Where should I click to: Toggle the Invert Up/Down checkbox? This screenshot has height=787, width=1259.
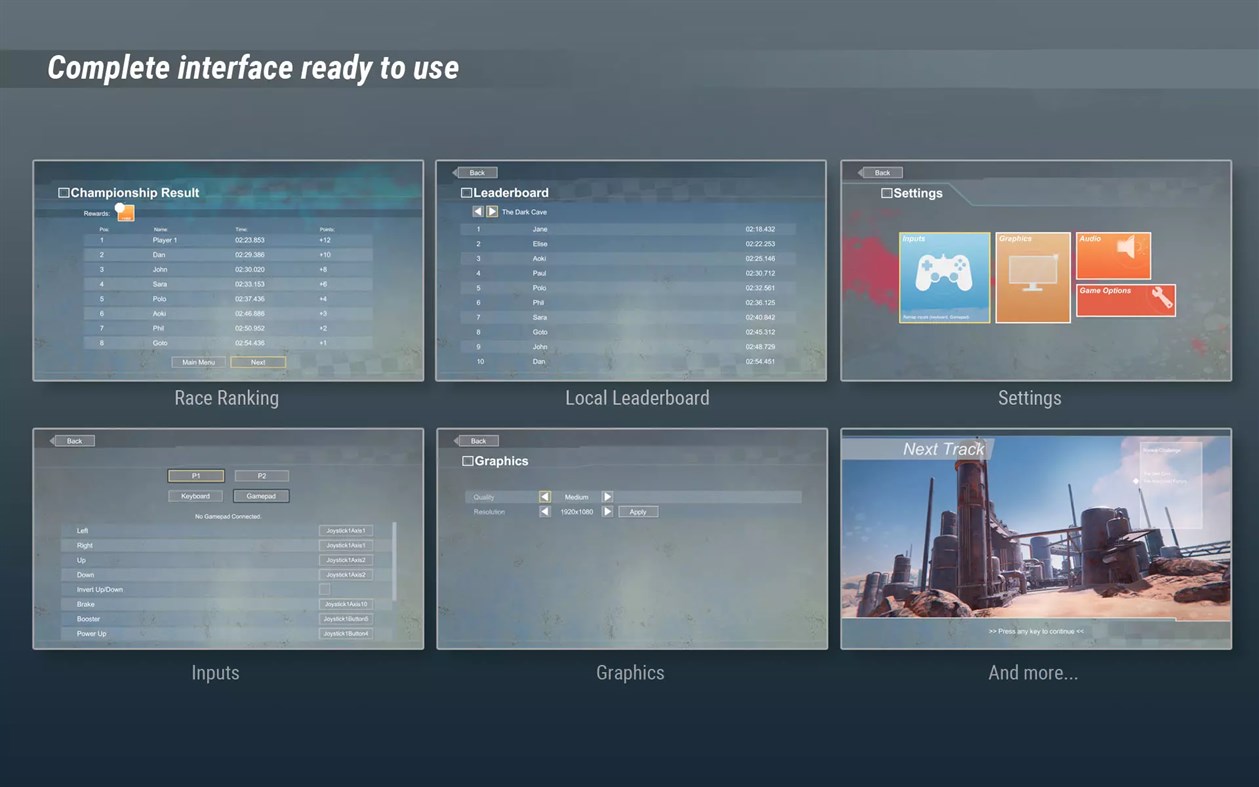coord(324,590)
